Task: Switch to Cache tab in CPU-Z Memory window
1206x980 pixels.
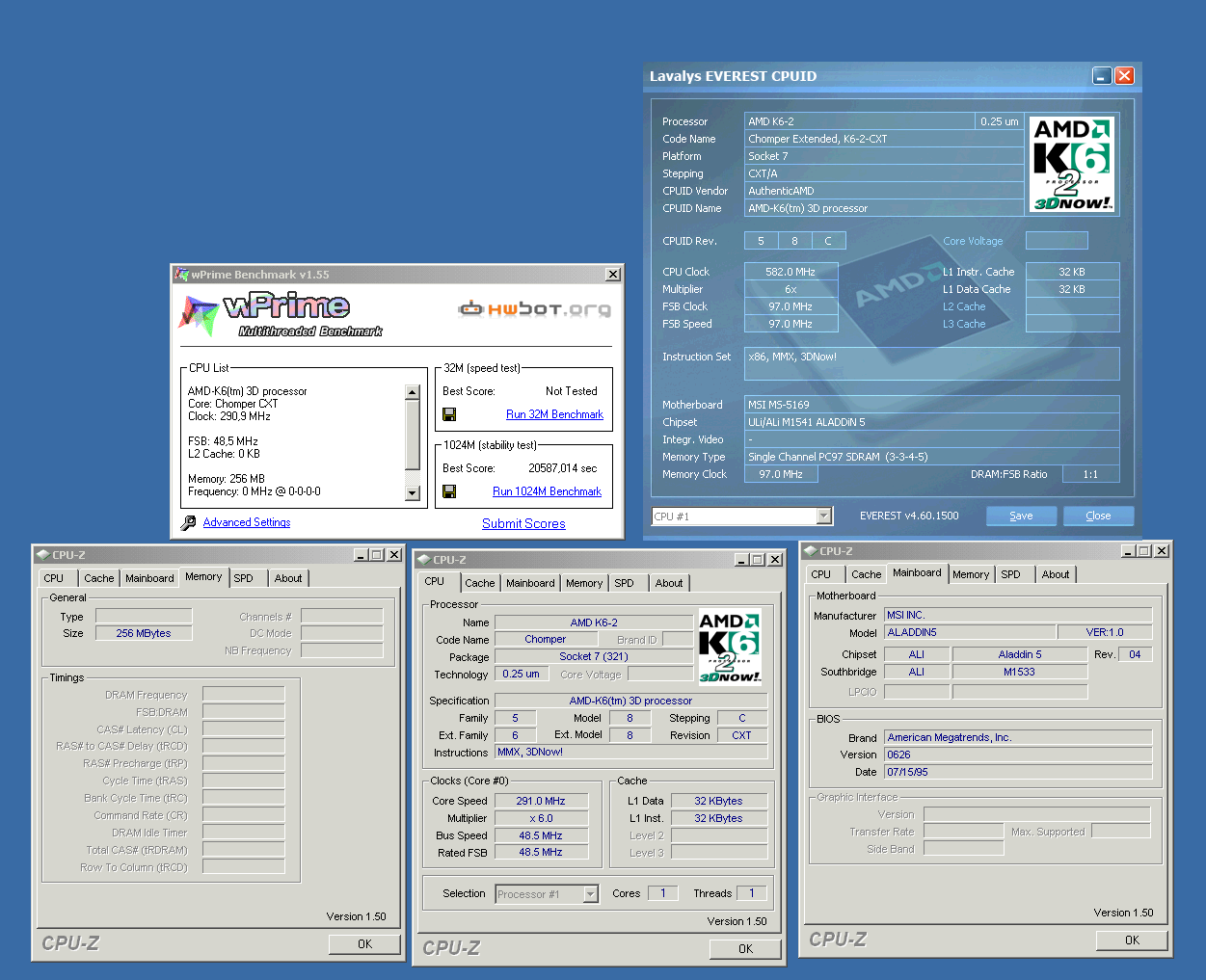Action: point(98,578)
